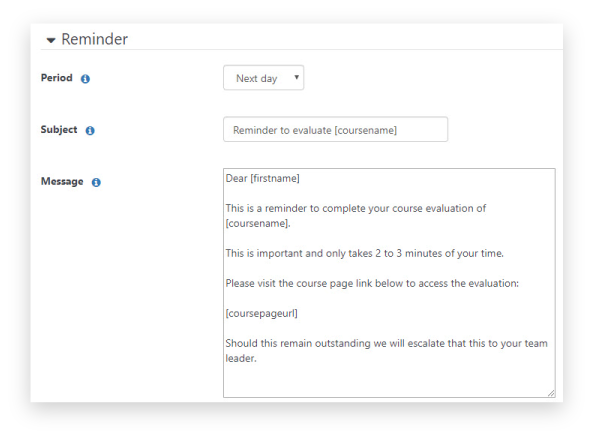Viewport: 593px width, 439px height.
Task: Open the Subject help info icon
Action: [x=90, y=130]
